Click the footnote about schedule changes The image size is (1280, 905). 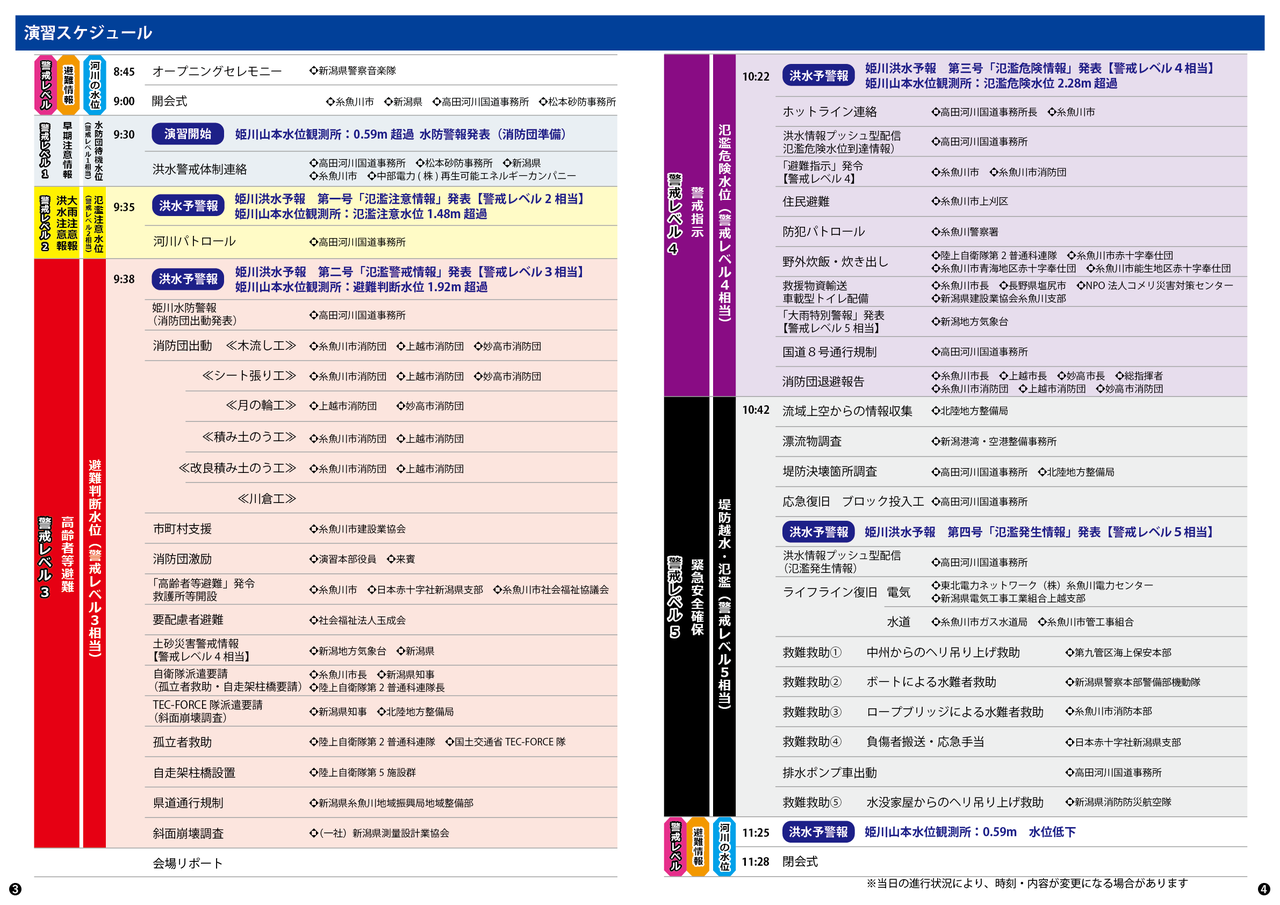click(1027, 884)
